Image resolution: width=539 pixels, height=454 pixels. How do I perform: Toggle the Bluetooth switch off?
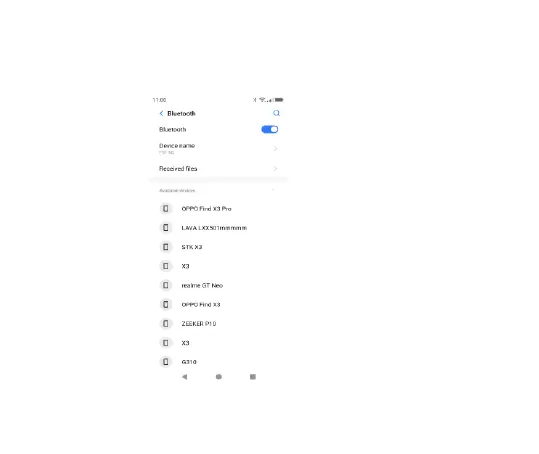coord(270,130)
